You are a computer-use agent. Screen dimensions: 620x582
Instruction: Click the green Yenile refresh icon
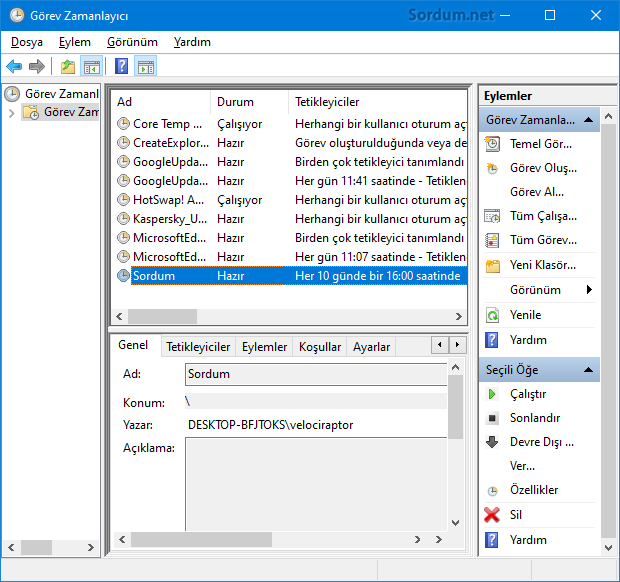point(492,315)
